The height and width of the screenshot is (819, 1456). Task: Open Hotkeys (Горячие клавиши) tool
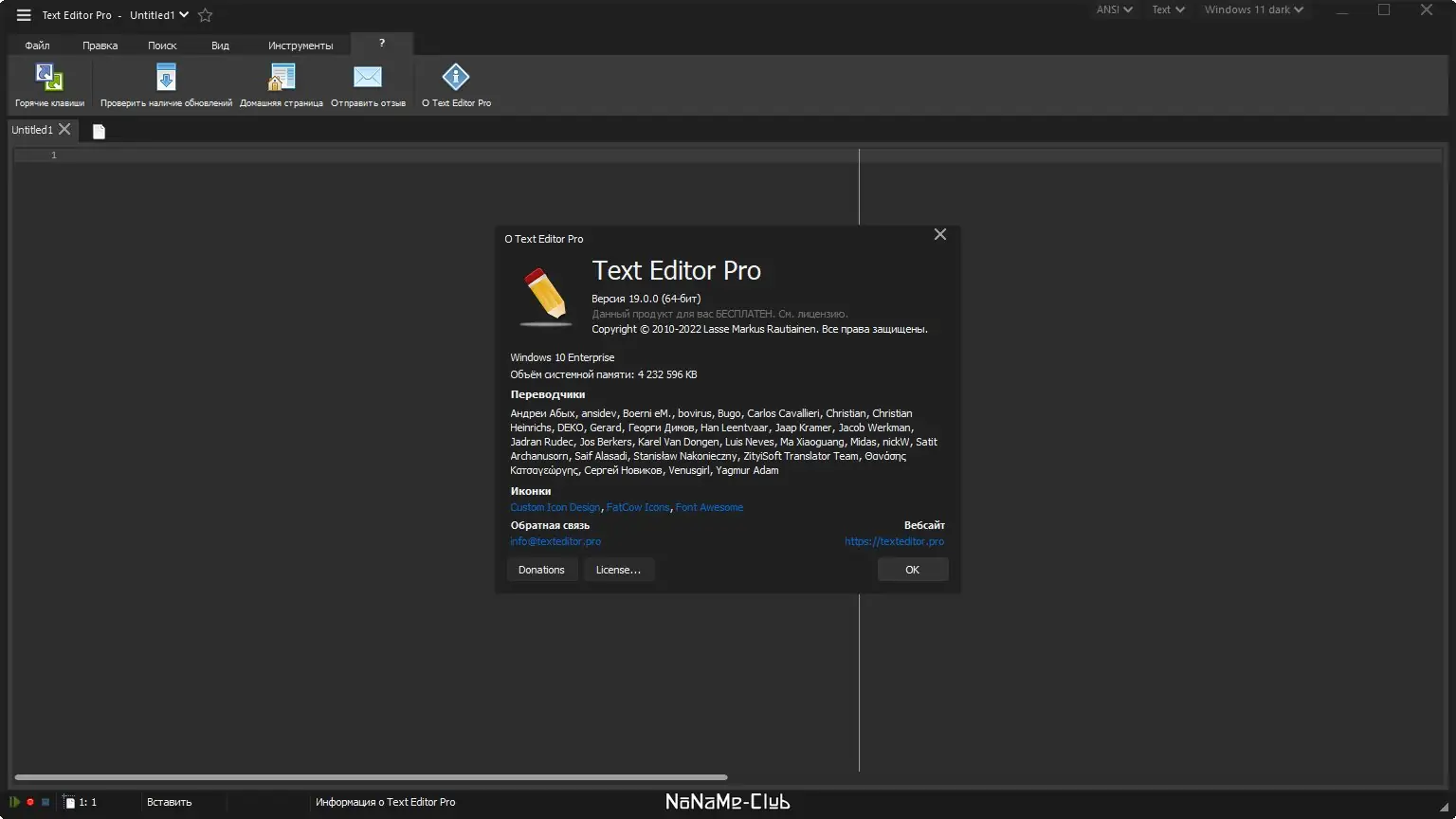point(49,85)
